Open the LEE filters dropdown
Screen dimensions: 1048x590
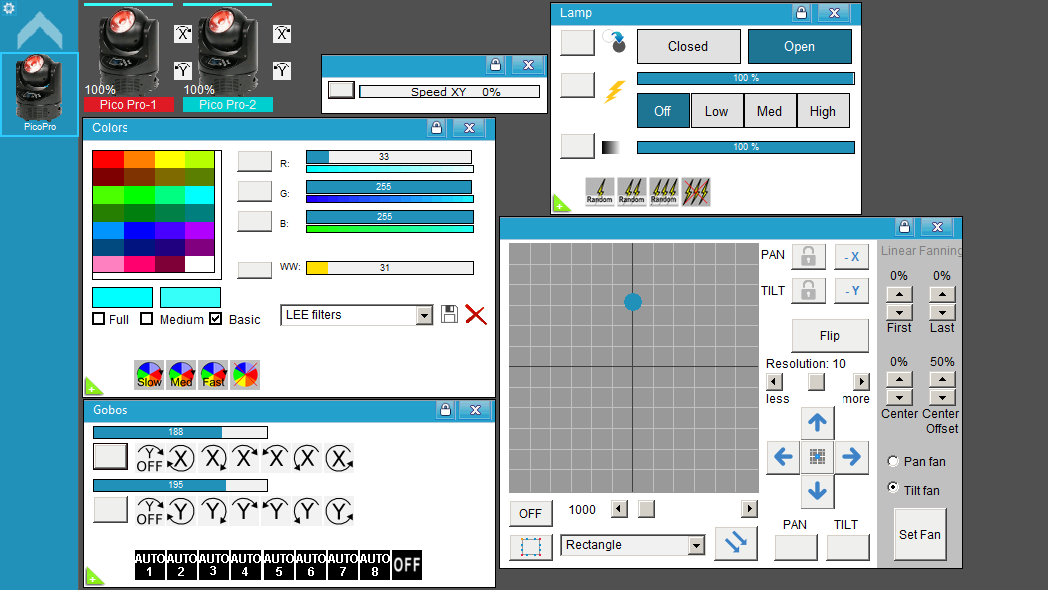424,315
